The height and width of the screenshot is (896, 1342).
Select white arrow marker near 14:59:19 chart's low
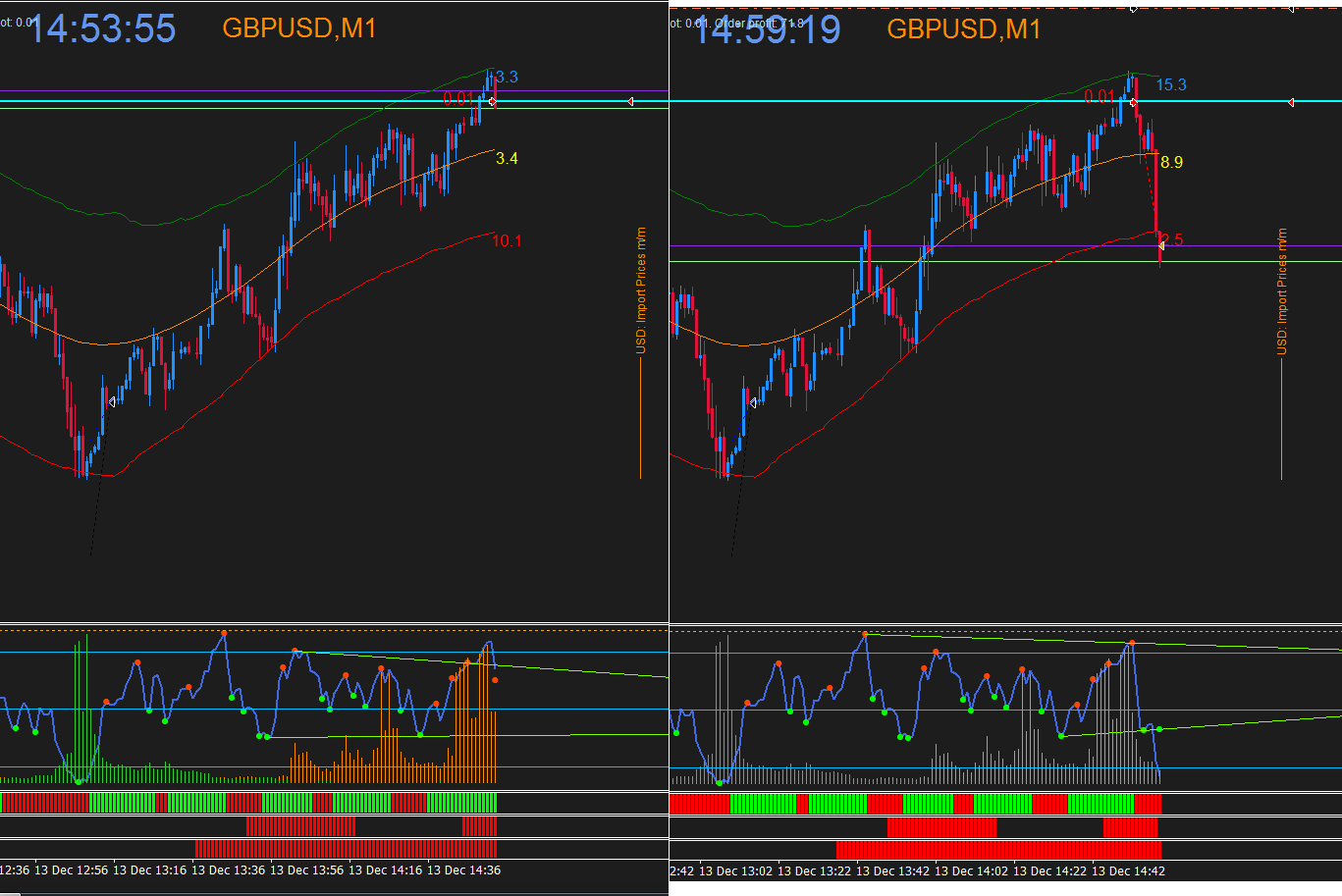(753, 402)
